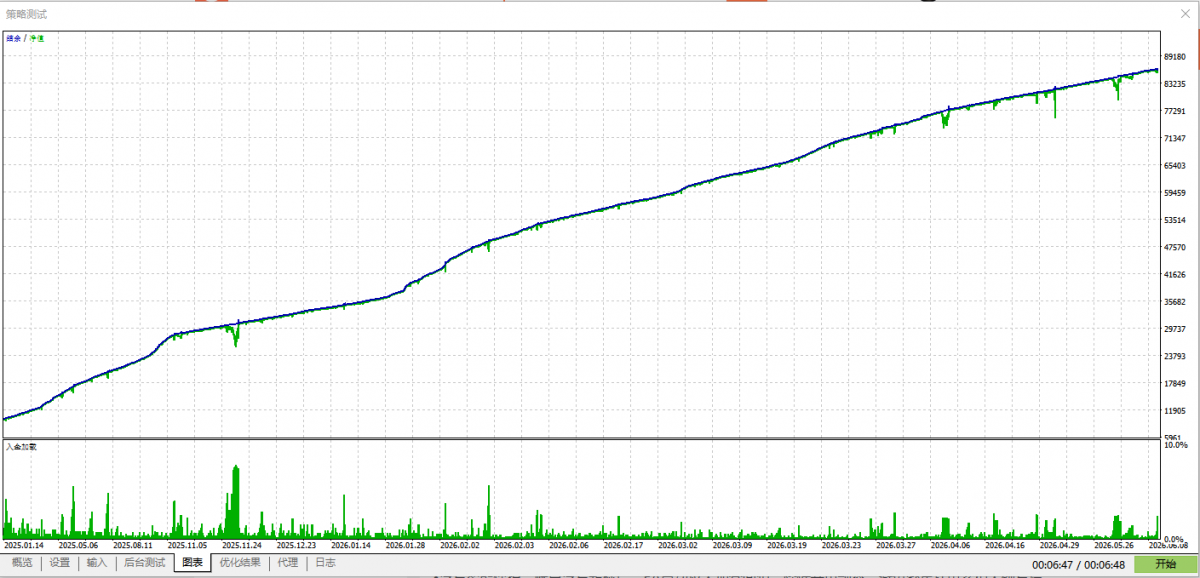Click the 83235 axis value
Screen dimensions: 1200x578
pyautogui.click(x=1175, y=84)
